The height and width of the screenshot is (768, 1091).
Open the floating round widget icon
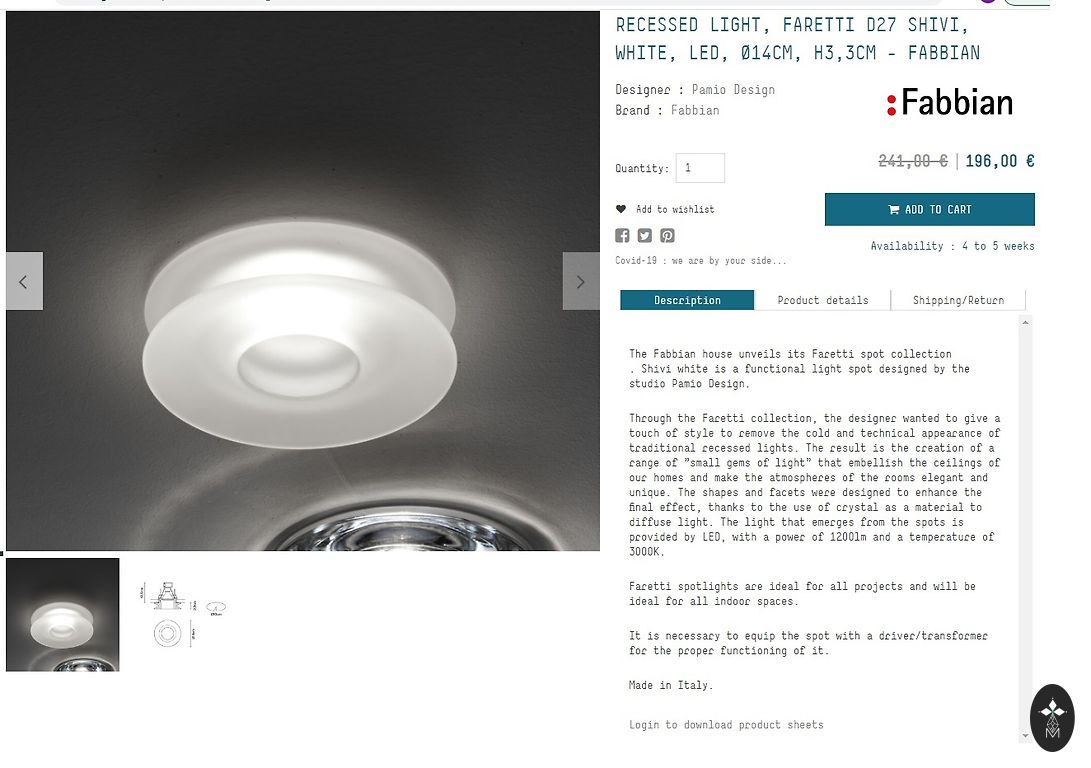click(x=1052, y=718)
